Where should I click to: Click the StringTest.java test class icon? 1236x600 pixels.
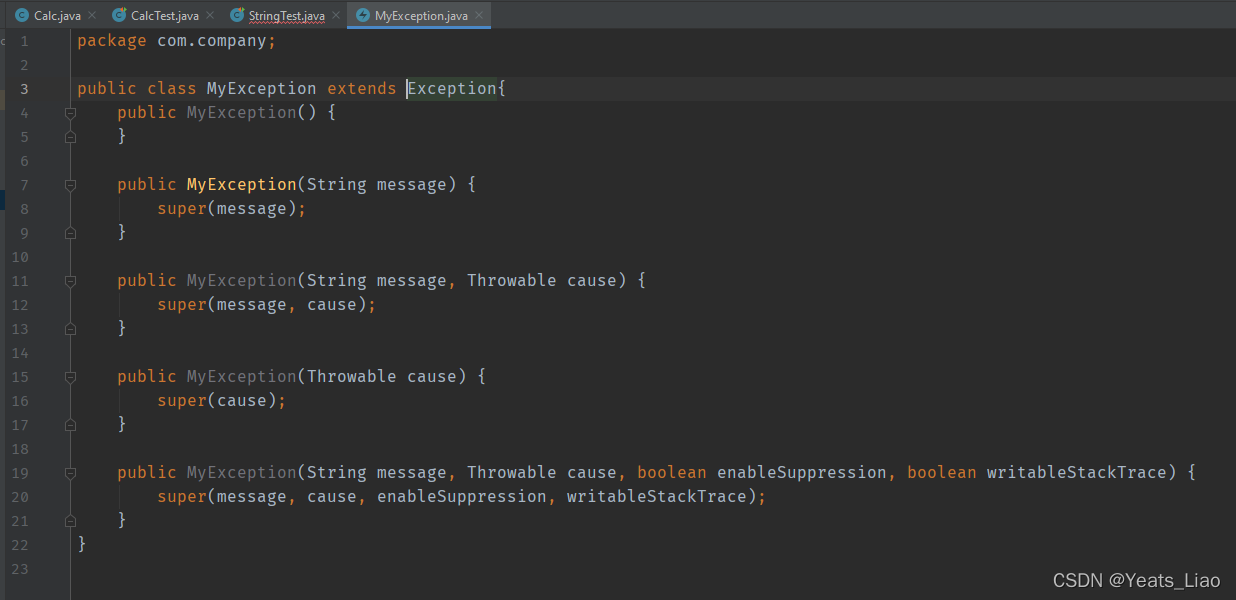click(x=237, y=16)
